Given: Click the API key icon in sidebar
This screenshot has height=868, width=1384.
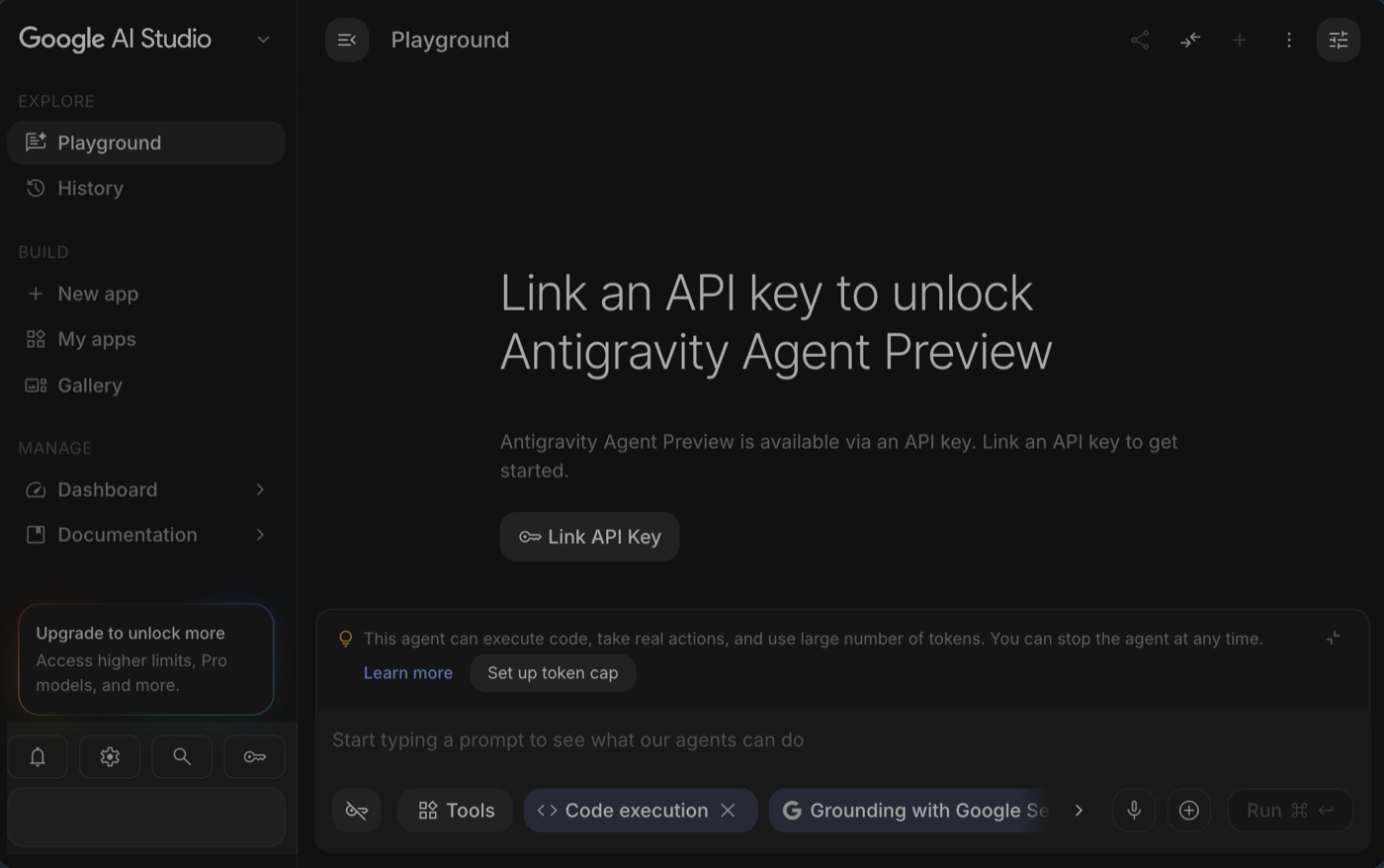Looking at the screenshot, I should 254,756.
